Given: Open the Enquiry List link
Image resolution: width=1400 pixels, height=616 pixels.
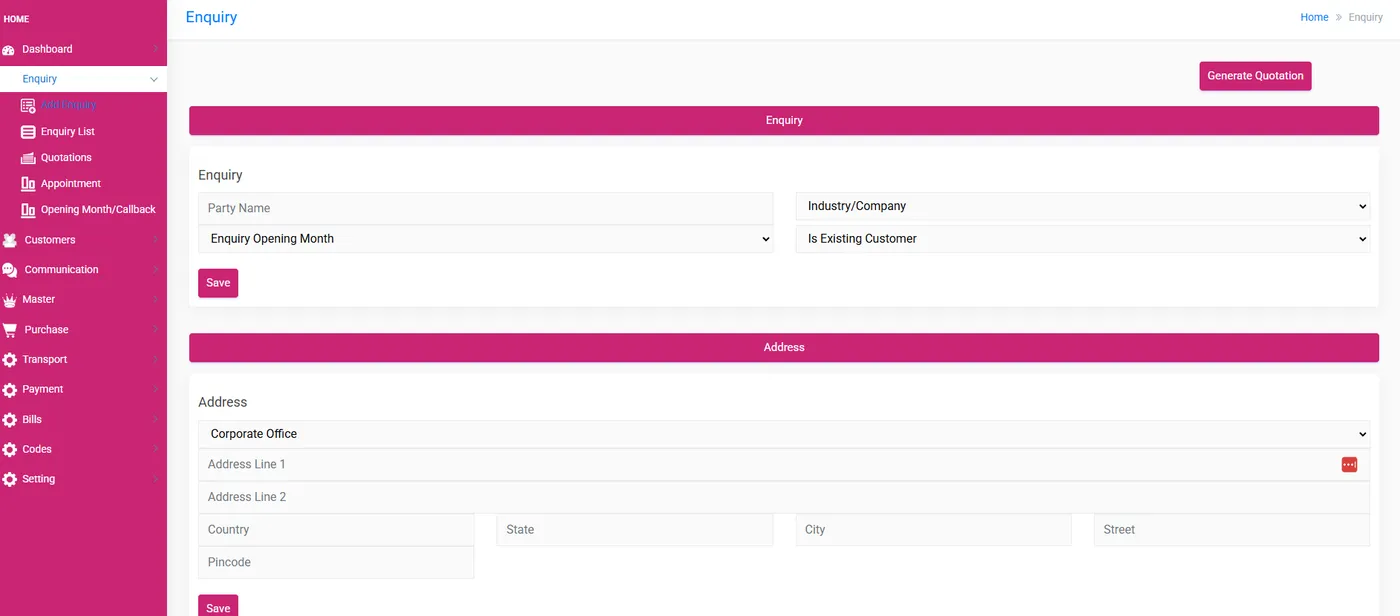Looking at the screenshot, I should 68,132.
